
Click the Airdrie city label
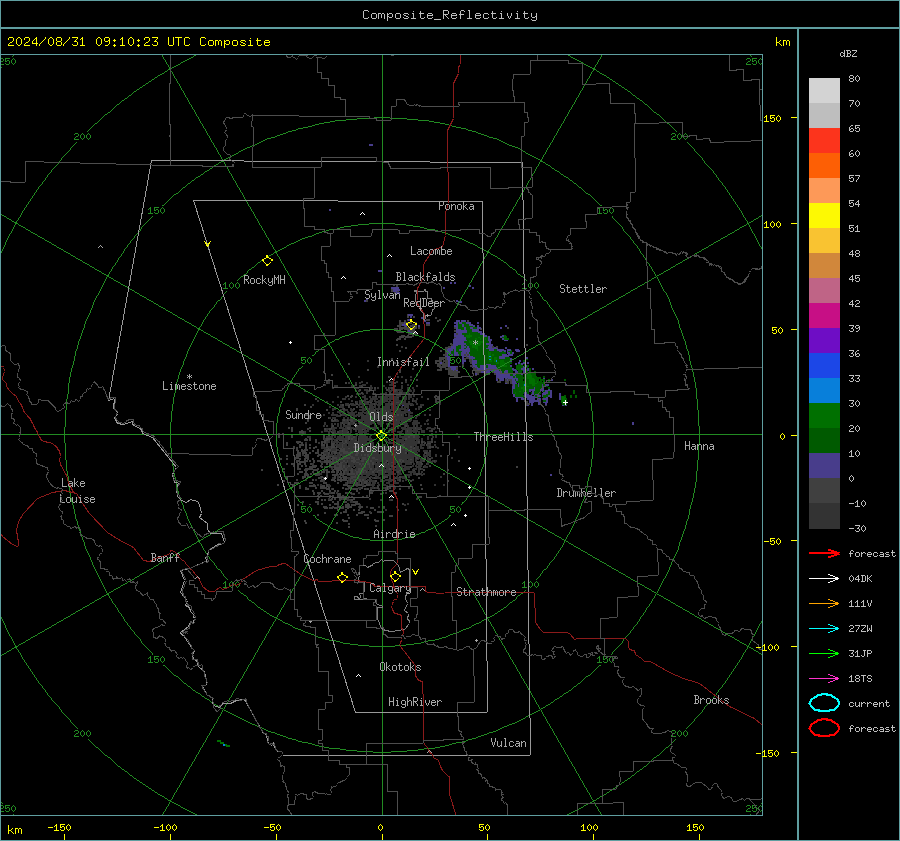[394, 534]
